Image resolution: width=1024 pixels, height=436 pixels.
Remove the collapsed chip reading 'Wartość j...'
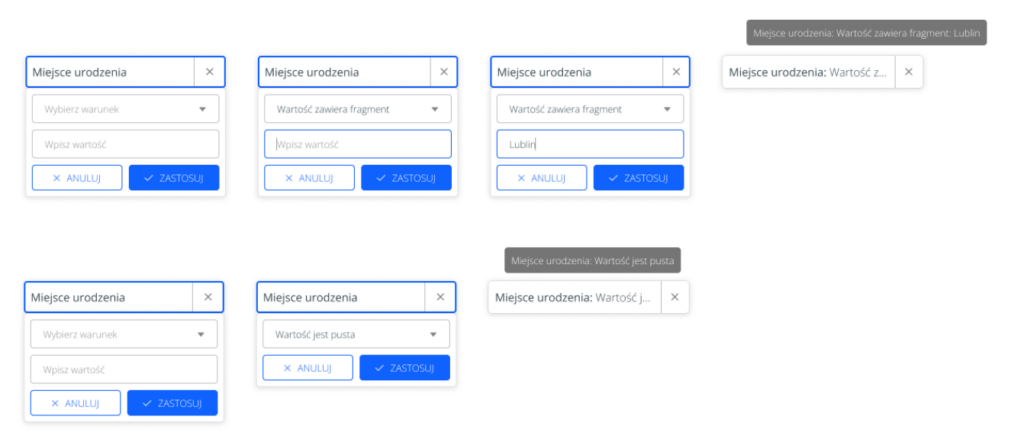(674, 297)
